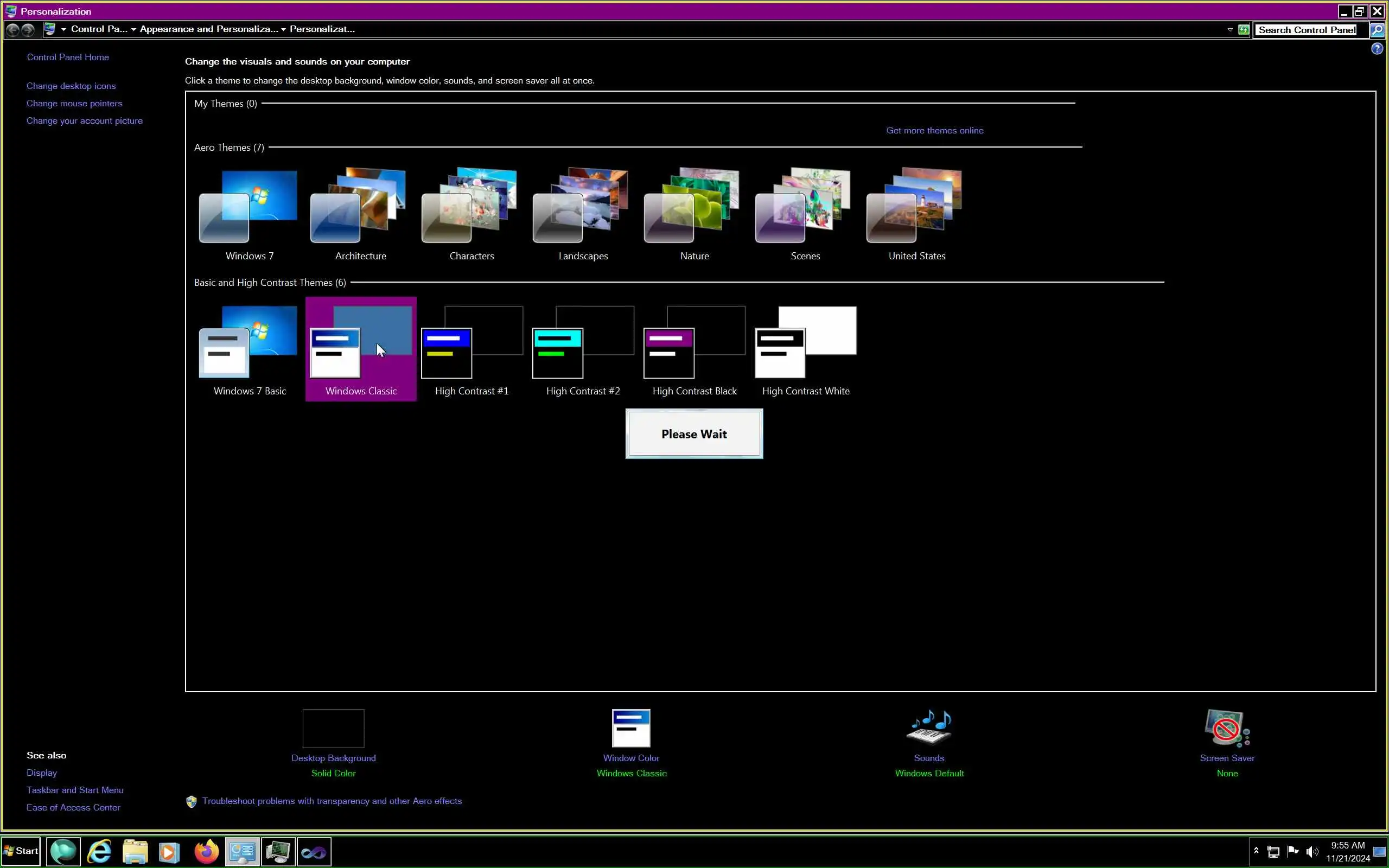Open Get more themes online link
Image resolution: width=1389 pixels, height=868 pixels.
click(934, 130)
